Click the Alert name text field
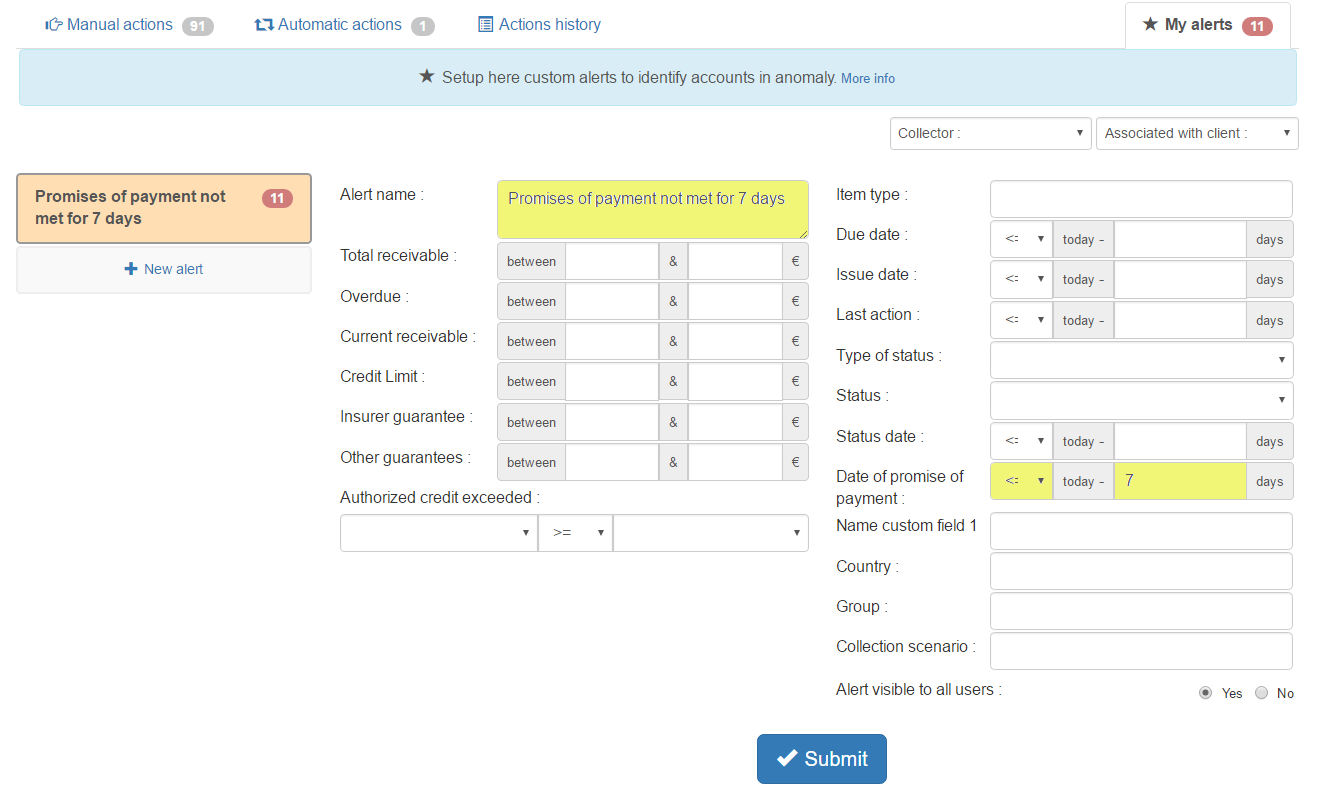 652,209
